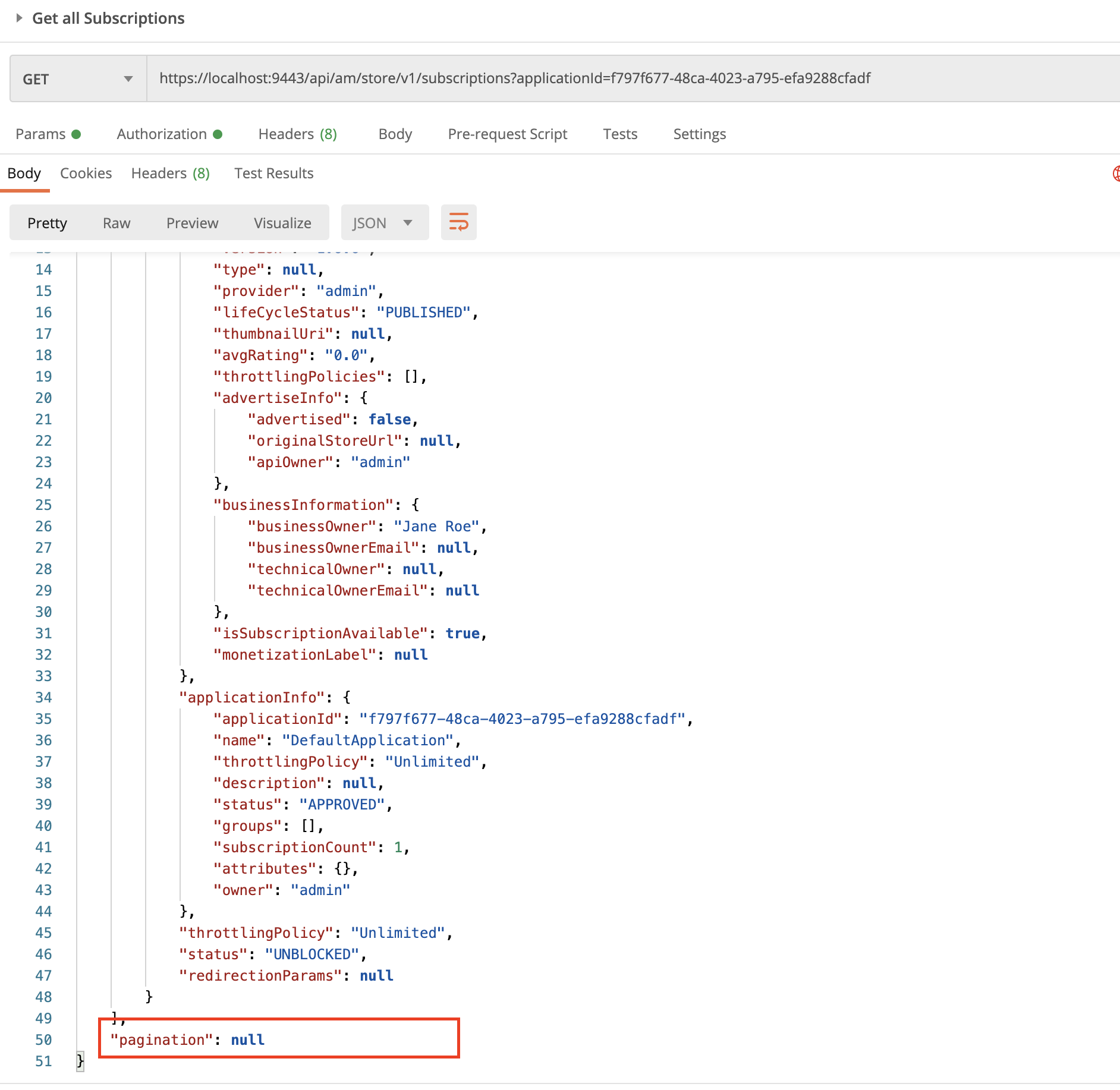Click the red globe icon at top right

coord(1115,173)
